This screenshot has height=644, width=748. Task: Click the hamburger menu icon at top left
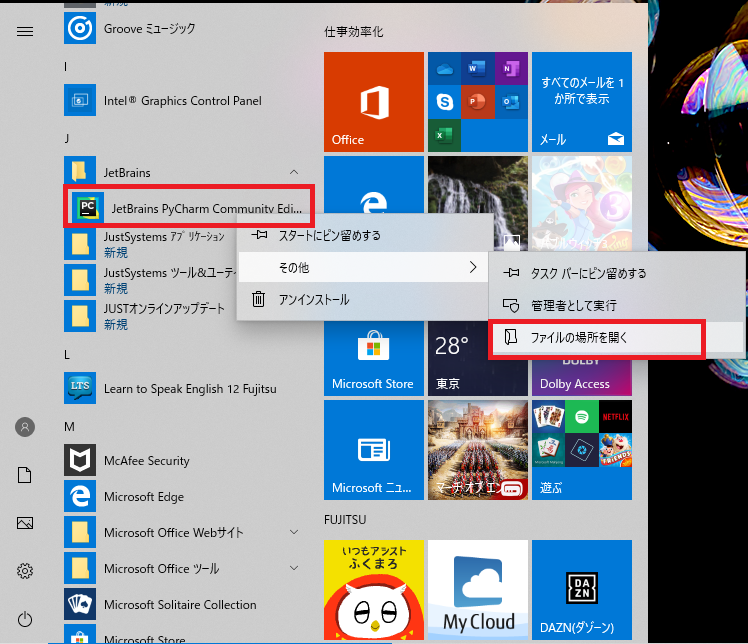[25, 31]
